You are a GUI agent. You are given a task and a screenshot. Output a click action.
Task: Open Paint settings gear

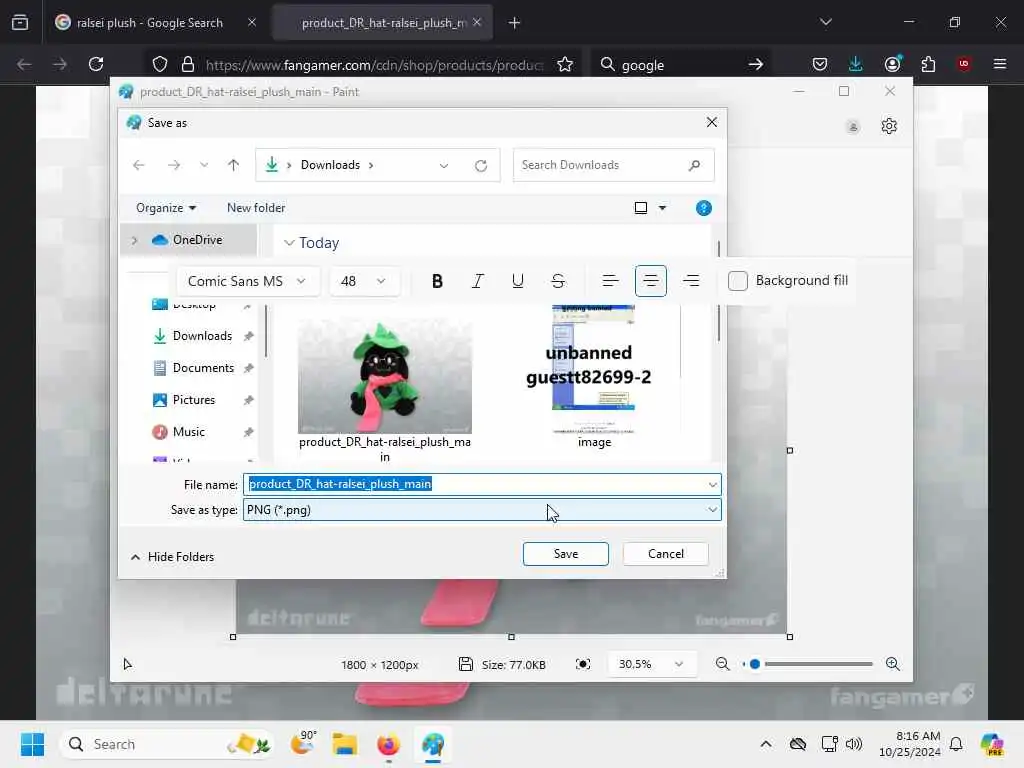(889, 126)
